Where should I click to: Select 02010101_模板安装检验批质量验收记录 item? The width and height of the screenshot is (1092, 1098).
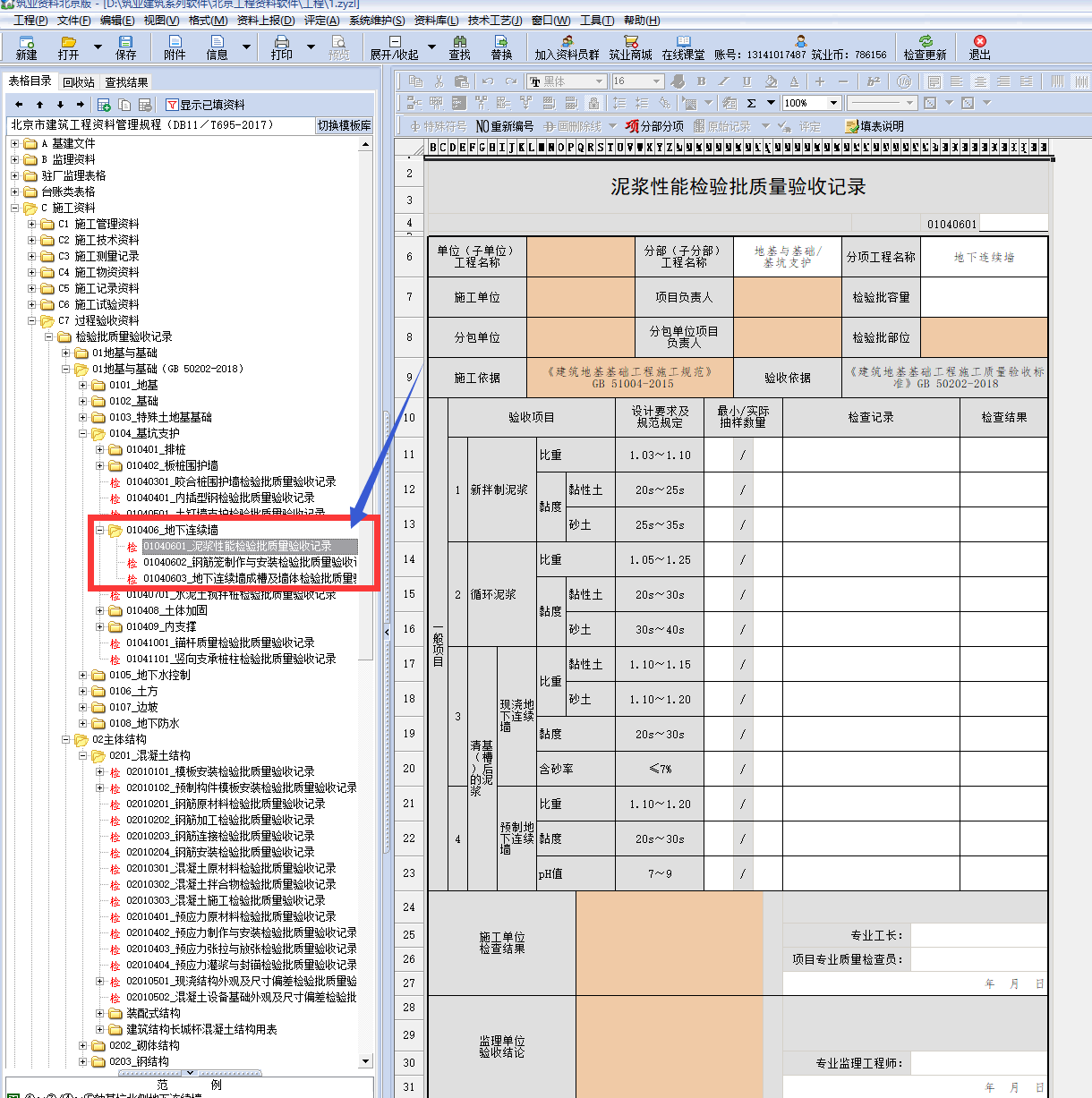tap(220, 771)
